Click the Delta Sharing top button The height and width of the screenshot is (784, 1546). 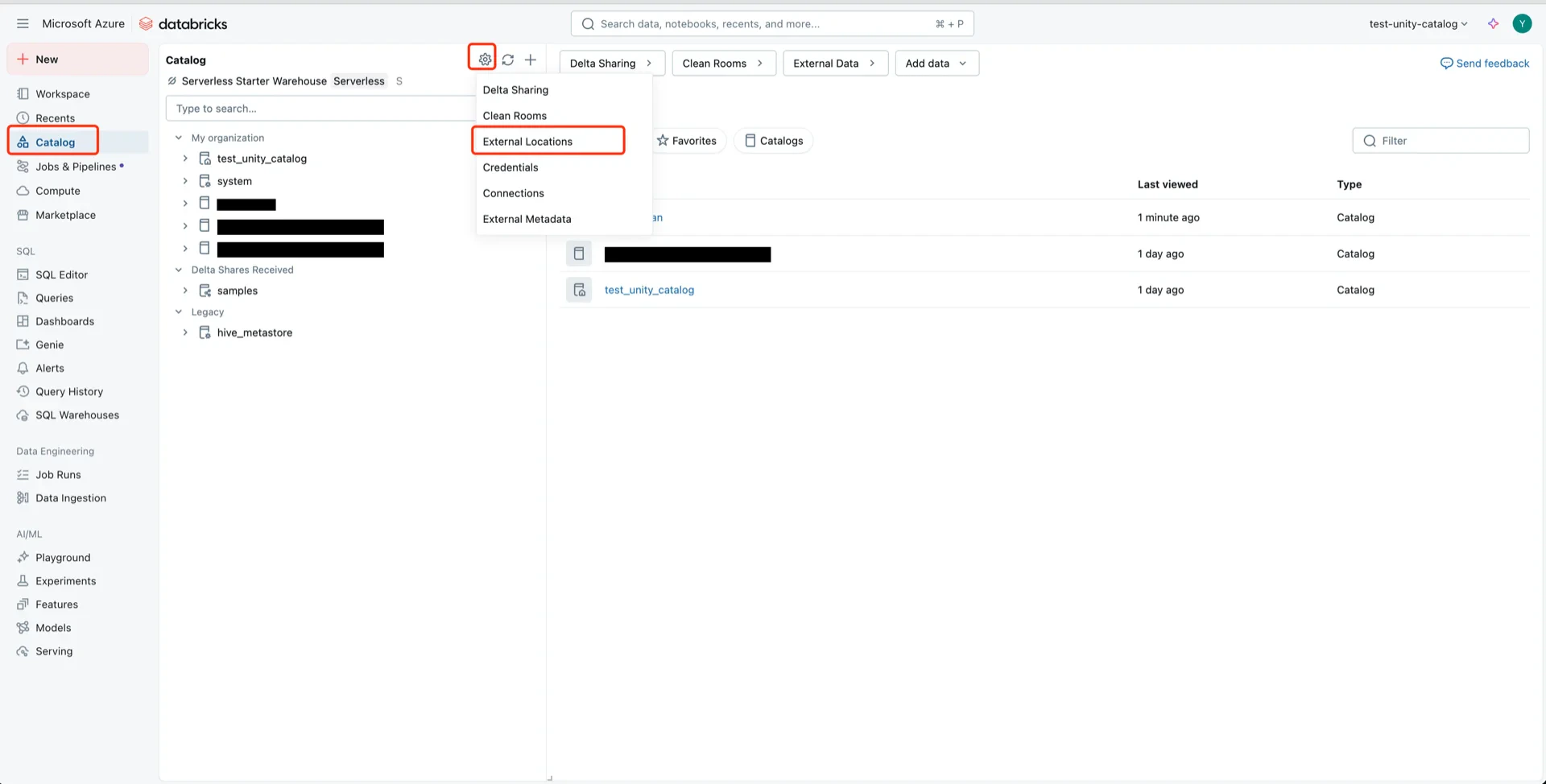tap(612, 63)
